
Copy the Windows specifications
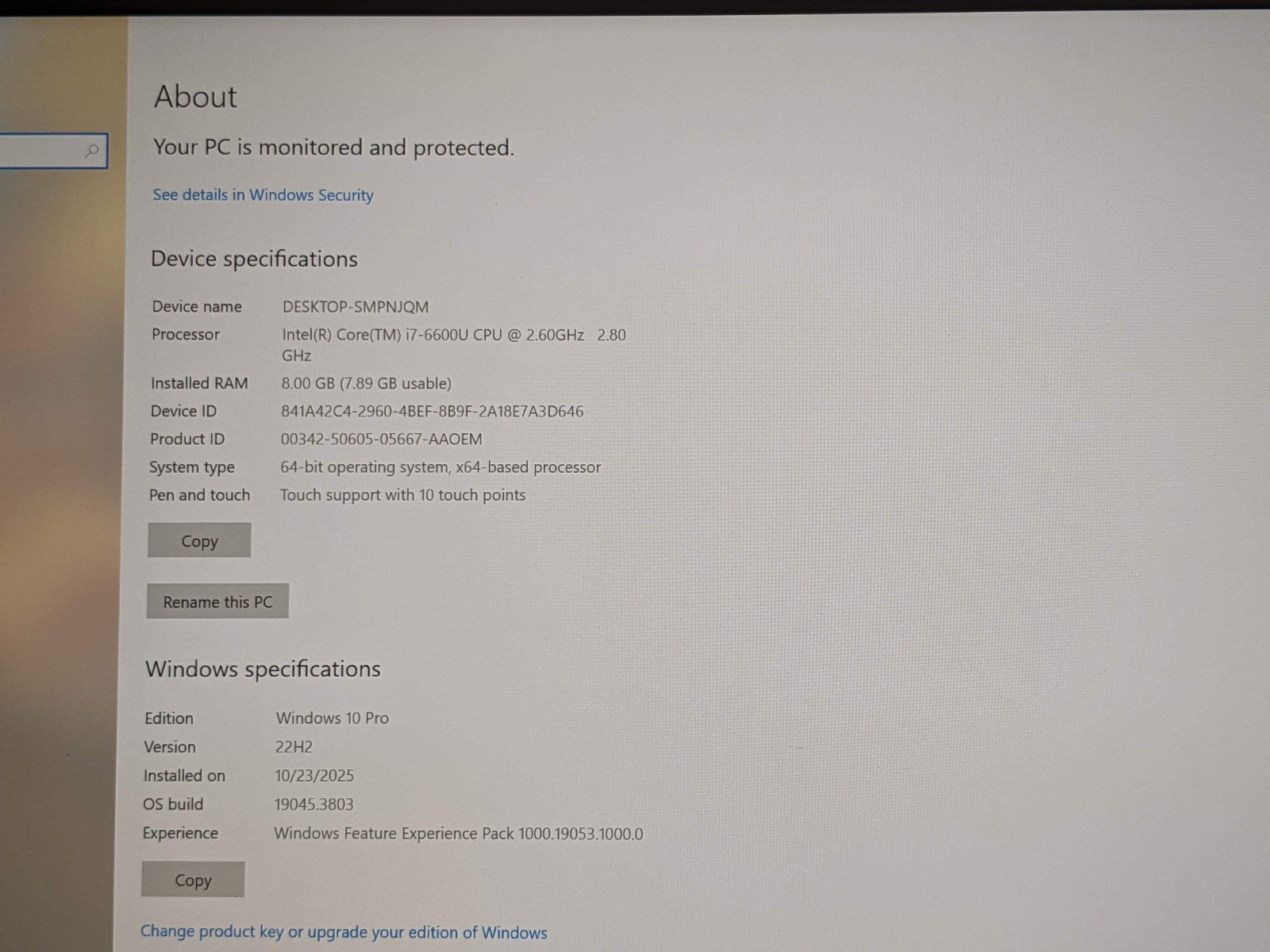click(193, 881)
